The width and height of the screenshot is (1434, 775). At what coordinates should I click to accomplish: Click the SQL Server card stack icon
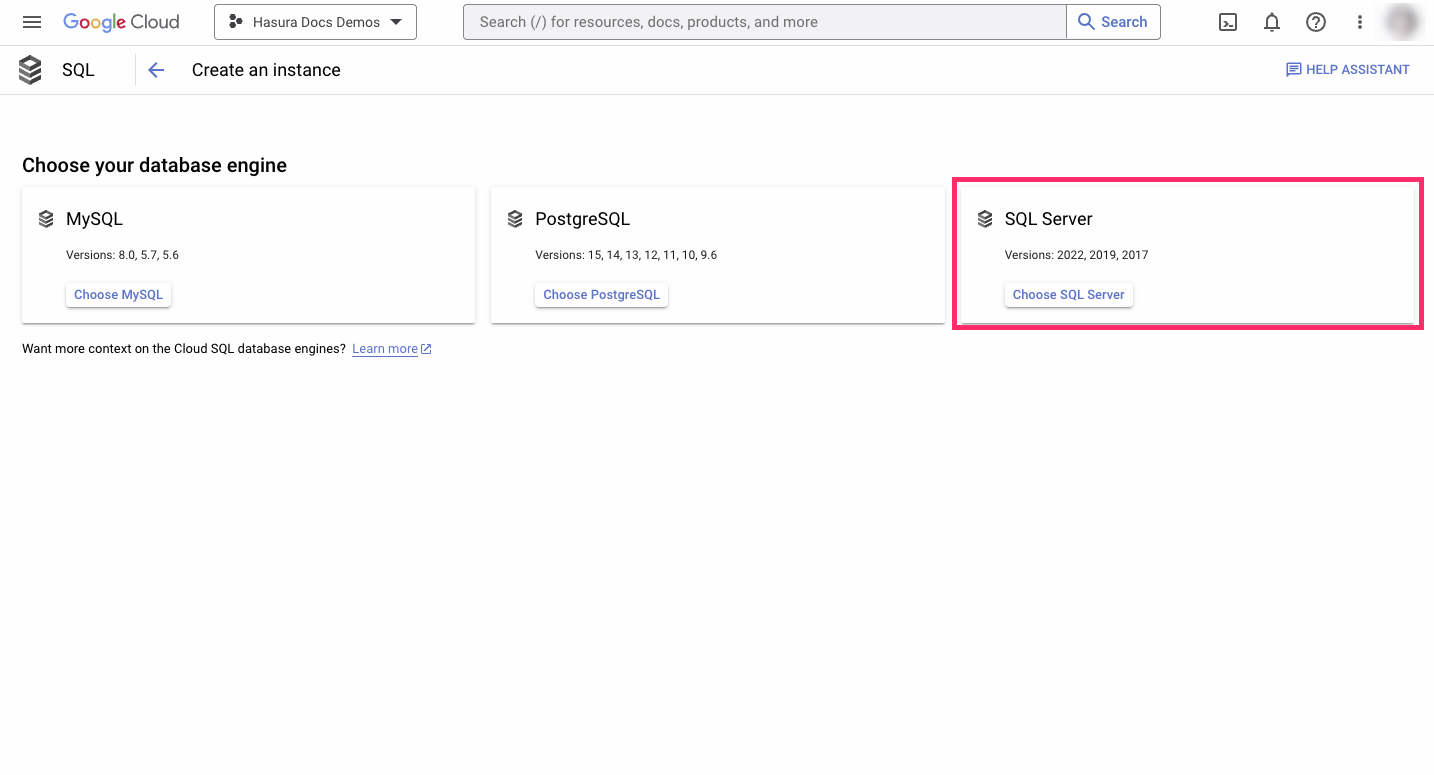tap(985, 219)
